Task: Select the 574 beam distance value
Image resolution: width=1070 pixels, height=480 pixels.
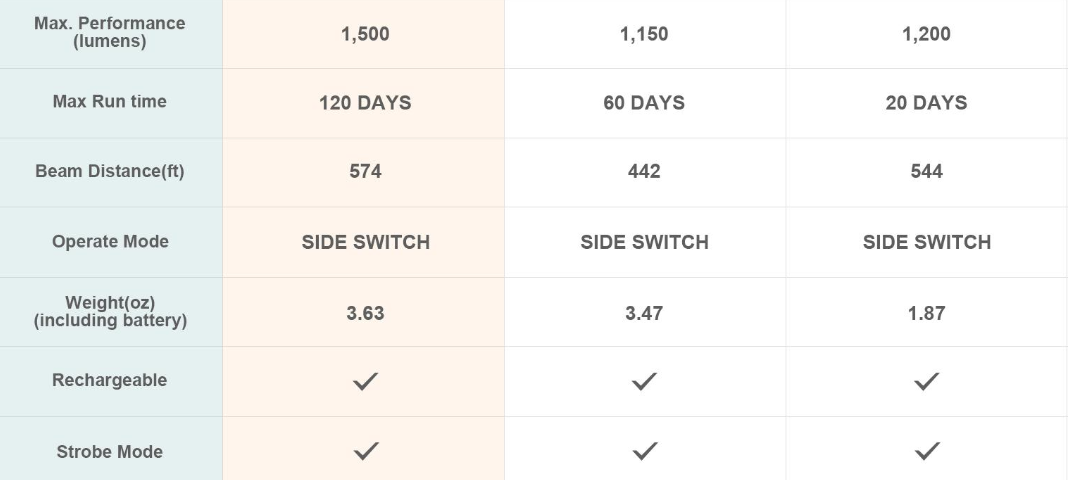Action: pyautogui.click(x=365, y=172)
